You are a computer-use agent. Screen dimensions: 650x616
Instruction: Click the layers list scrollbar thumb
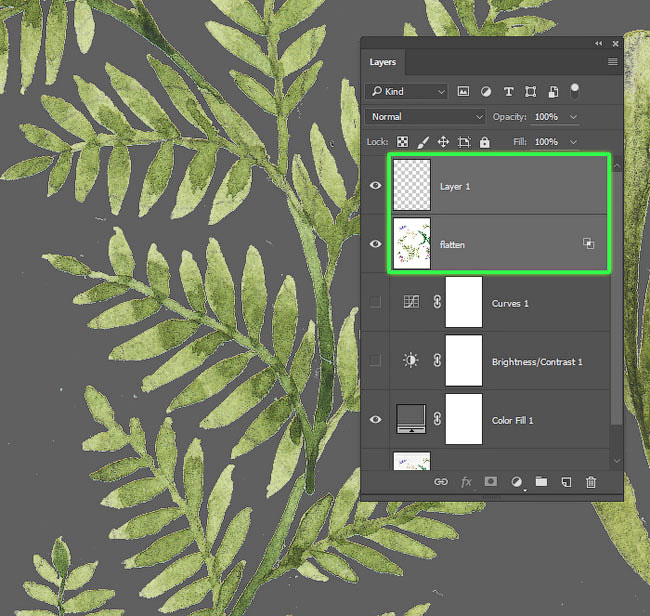click(617, 298)
